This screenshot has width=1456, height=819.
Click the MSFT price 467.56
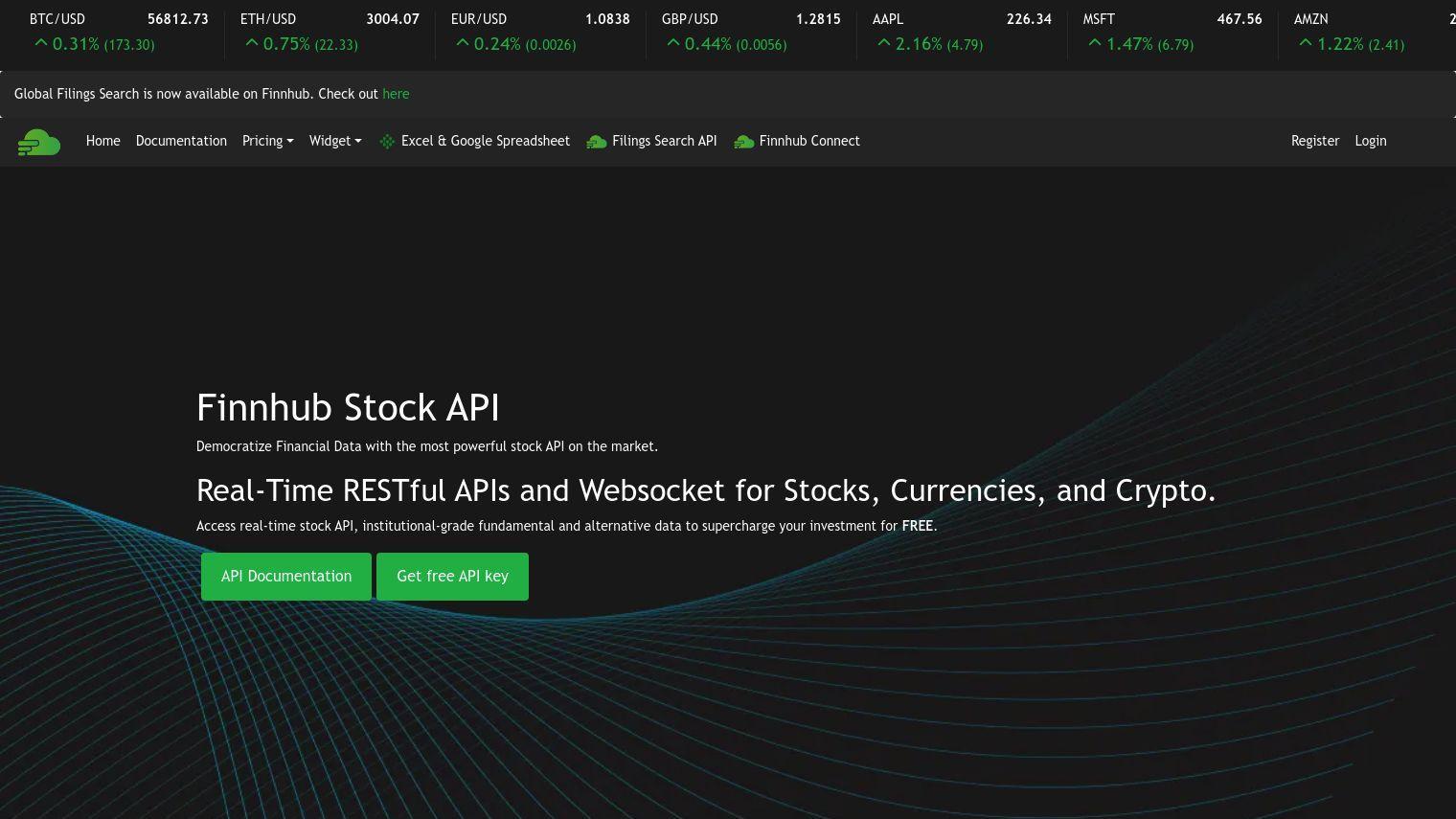(1240, 19)
